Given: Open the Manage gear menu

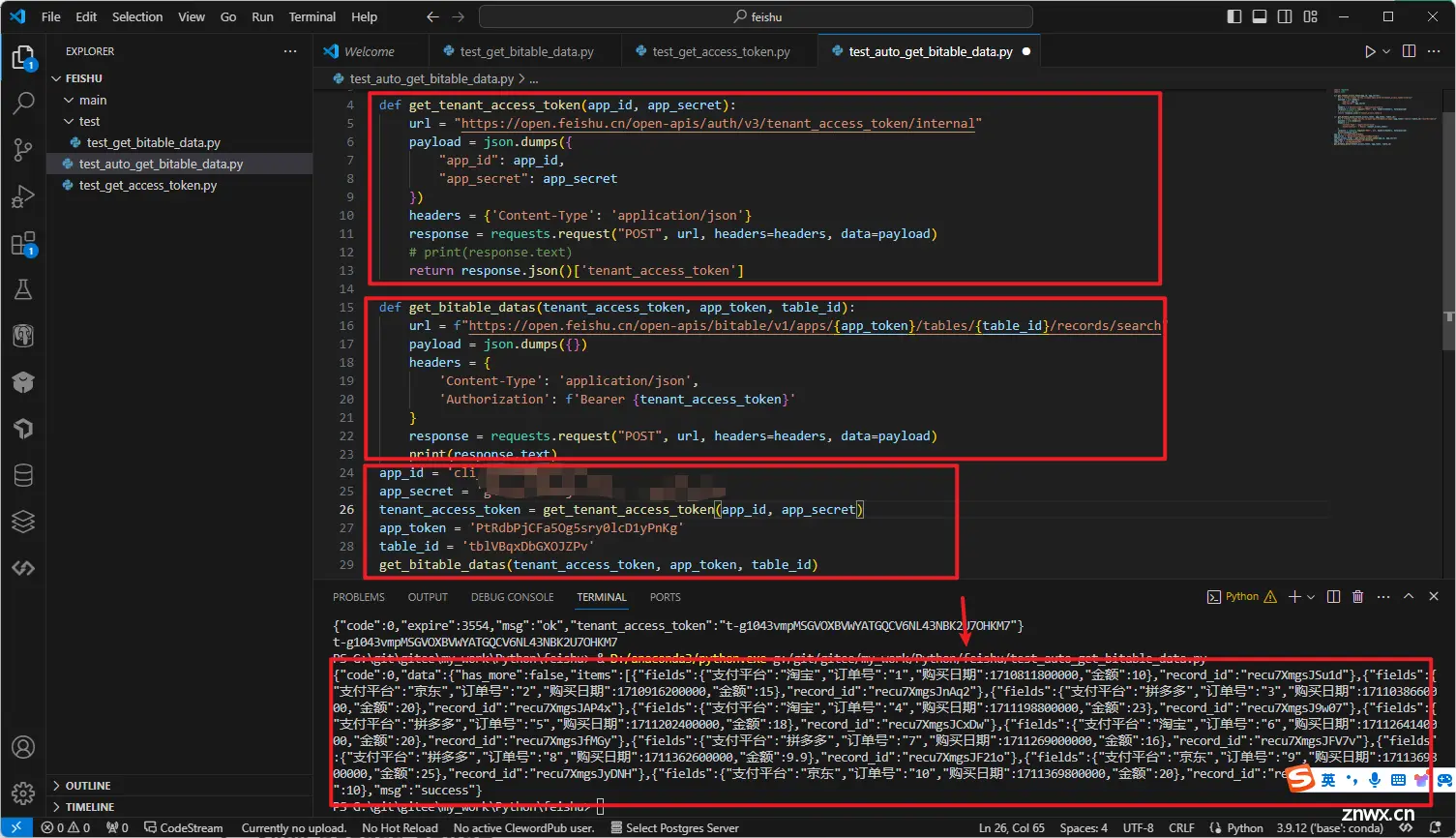Looking at the screenshot, I should point(23,793).
